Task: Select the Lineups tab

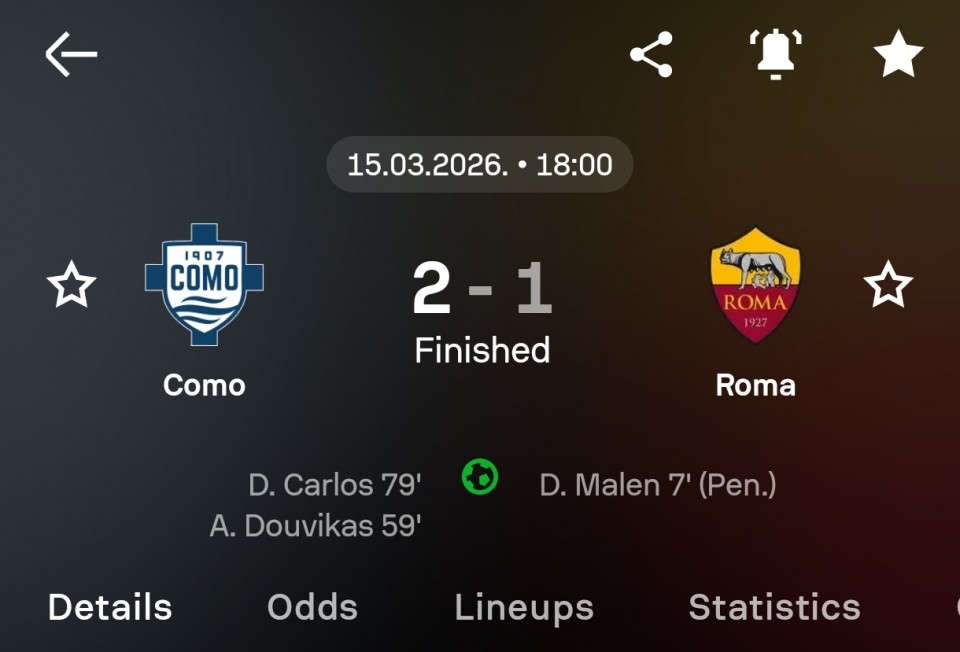Action: [x=524, y=607]
